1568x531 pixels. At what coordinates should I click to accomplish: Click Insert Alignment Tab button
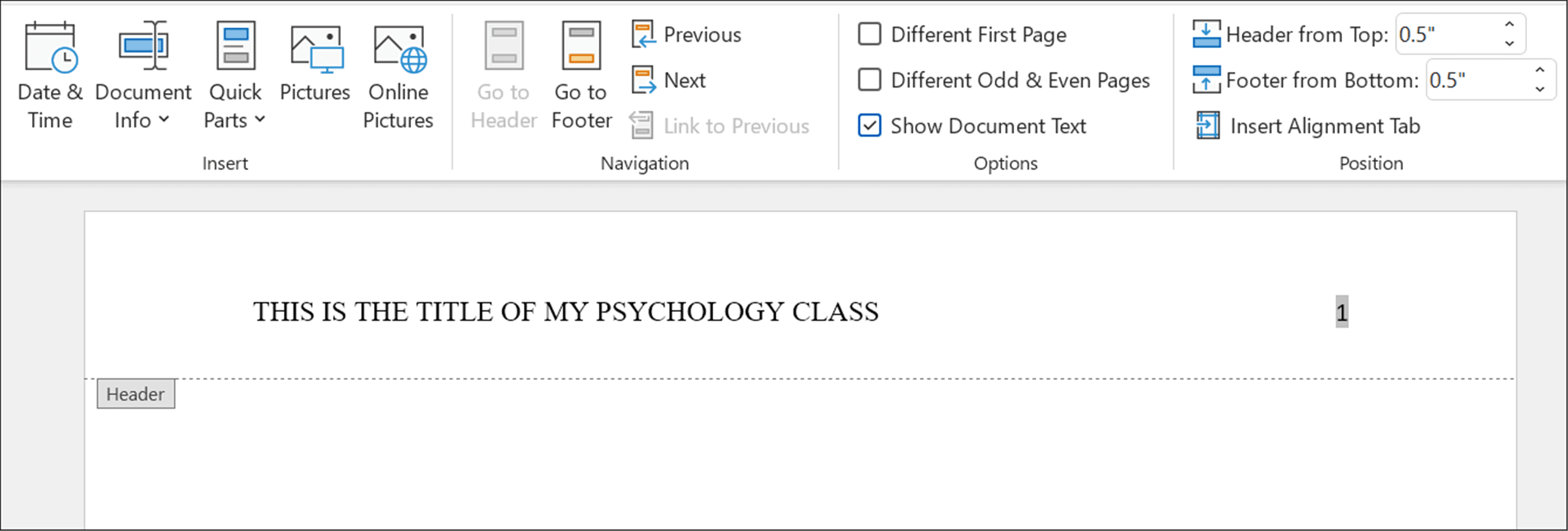(x=1309, y=126)
